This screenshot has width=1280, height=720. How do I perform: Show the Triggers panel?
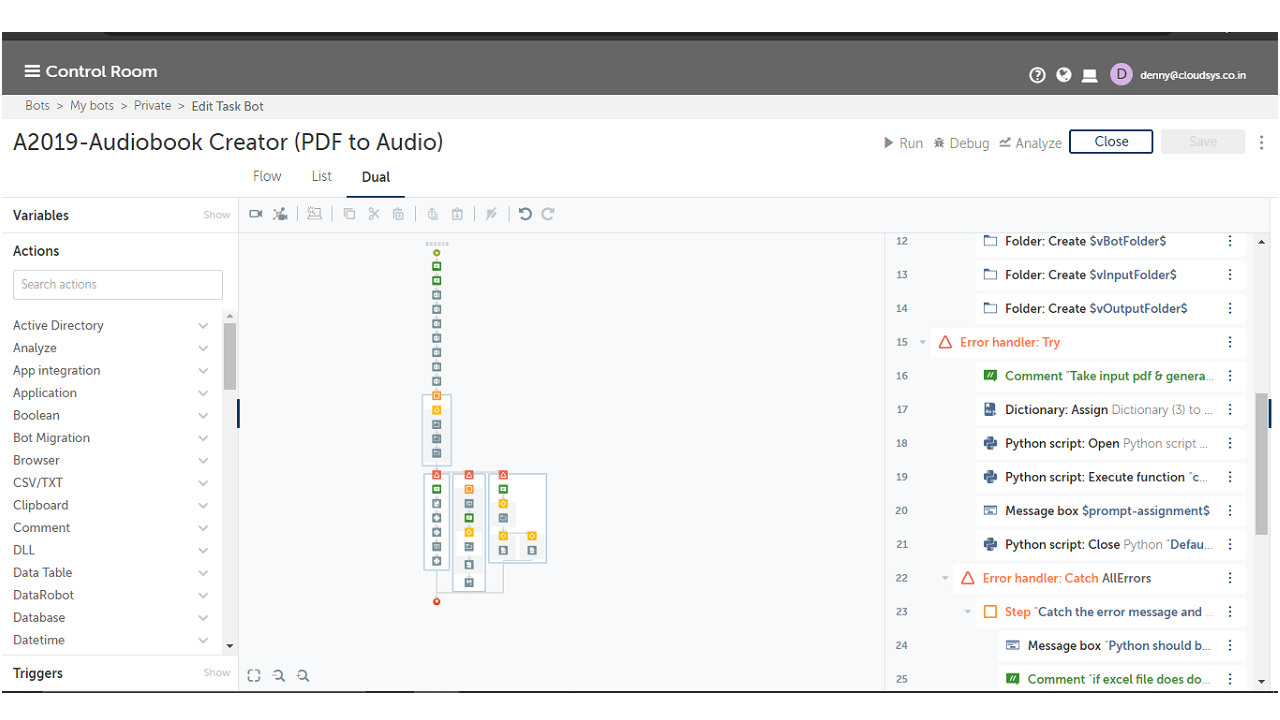pos(216,673)
